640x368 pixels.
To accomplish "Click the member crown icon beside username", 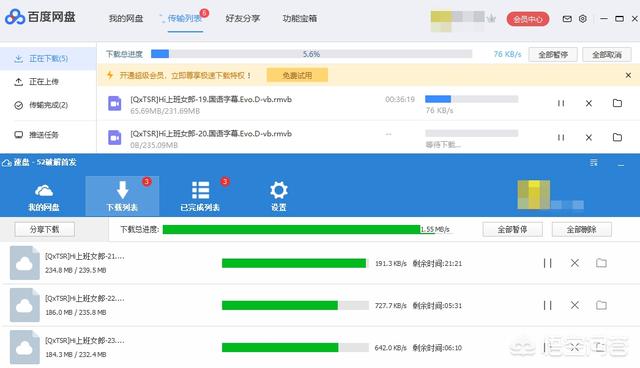I will 491,18.
